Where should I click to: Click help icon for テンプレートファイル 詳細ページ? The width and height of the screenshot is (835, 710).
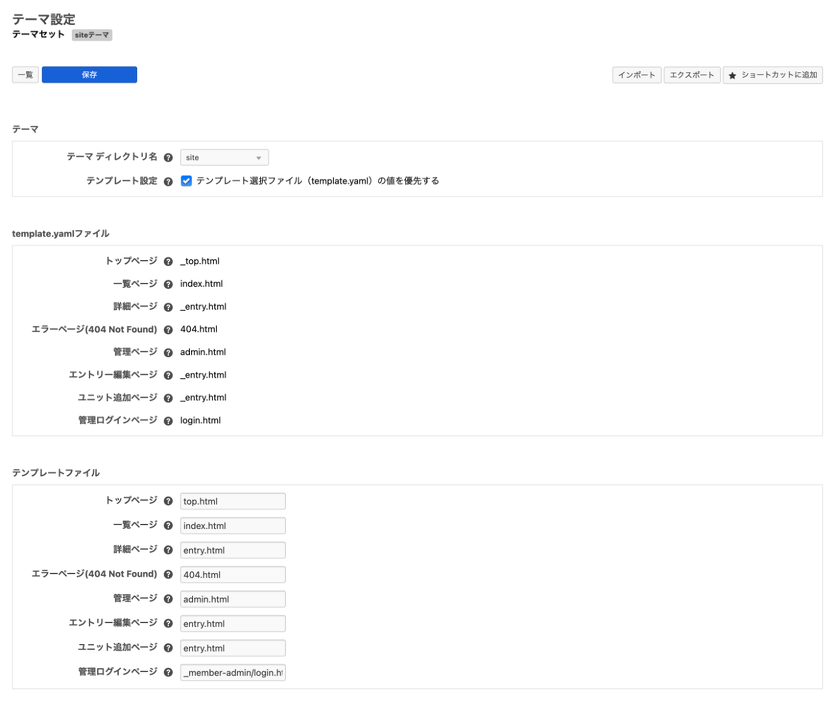coord(168,550)
